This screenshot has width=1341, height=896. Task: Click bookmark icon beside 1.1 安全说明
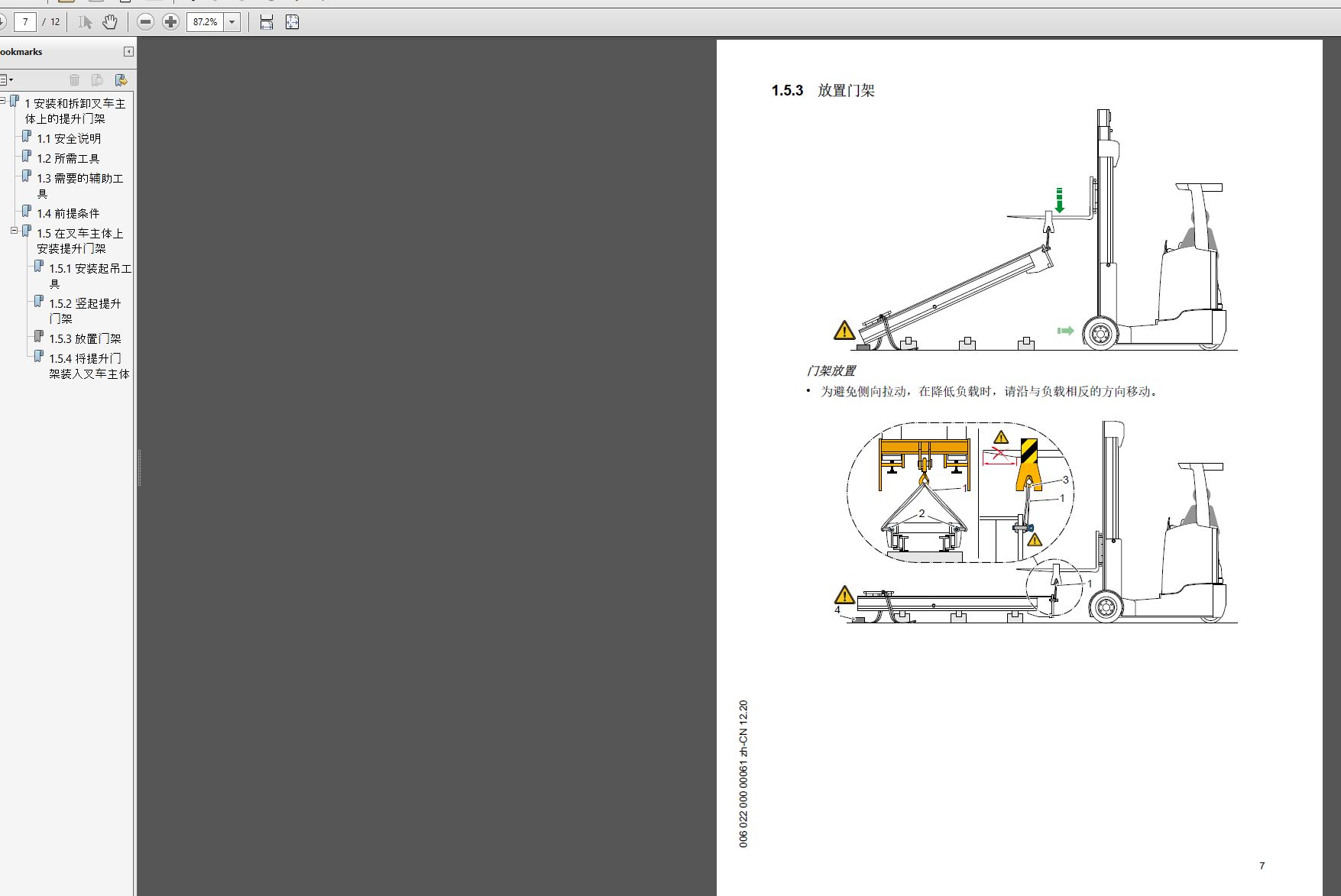point(27,137)
